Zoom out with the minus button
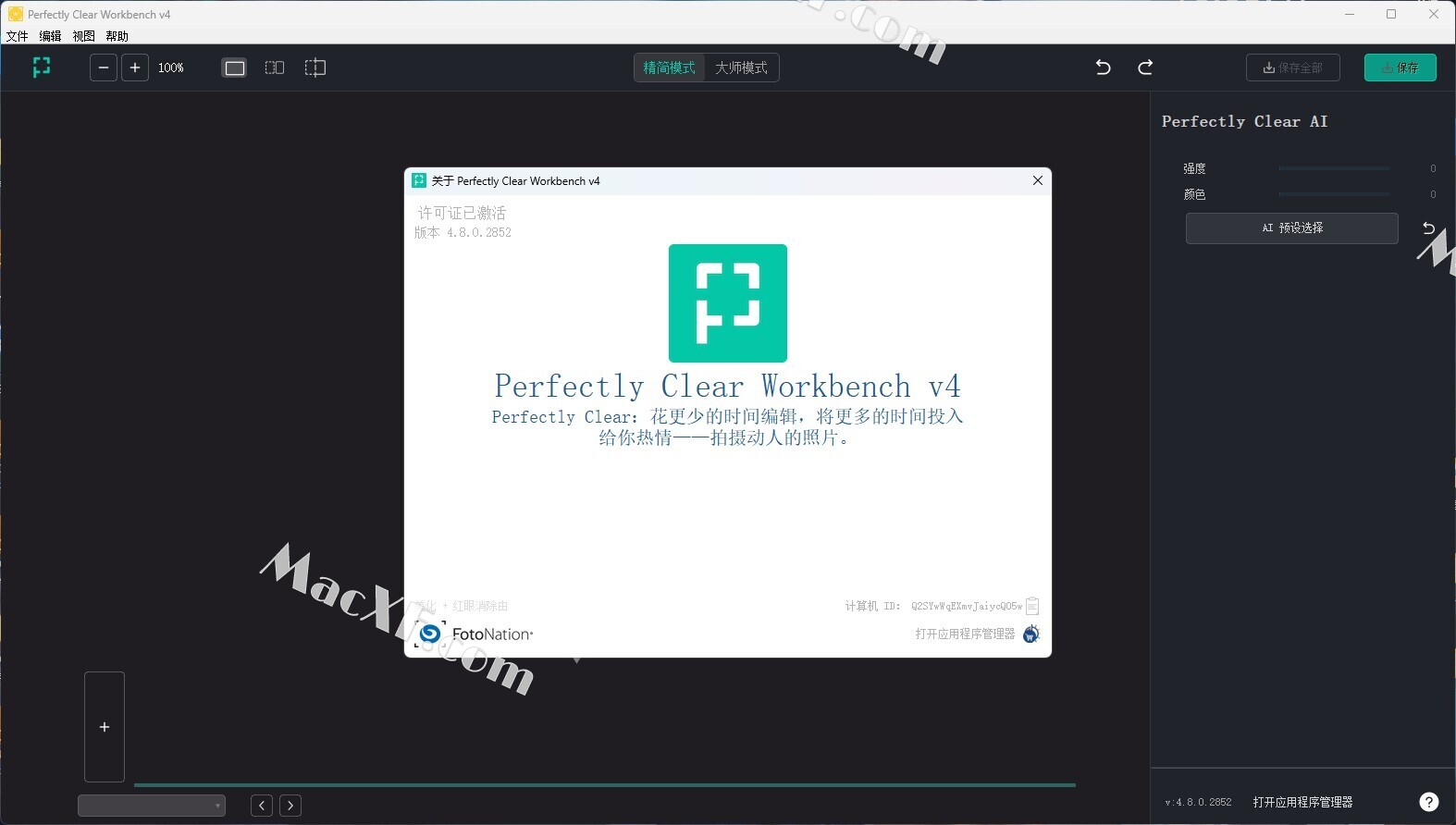Image resolution: width=1456 pixels, height=825 pixels. (104, 68)
